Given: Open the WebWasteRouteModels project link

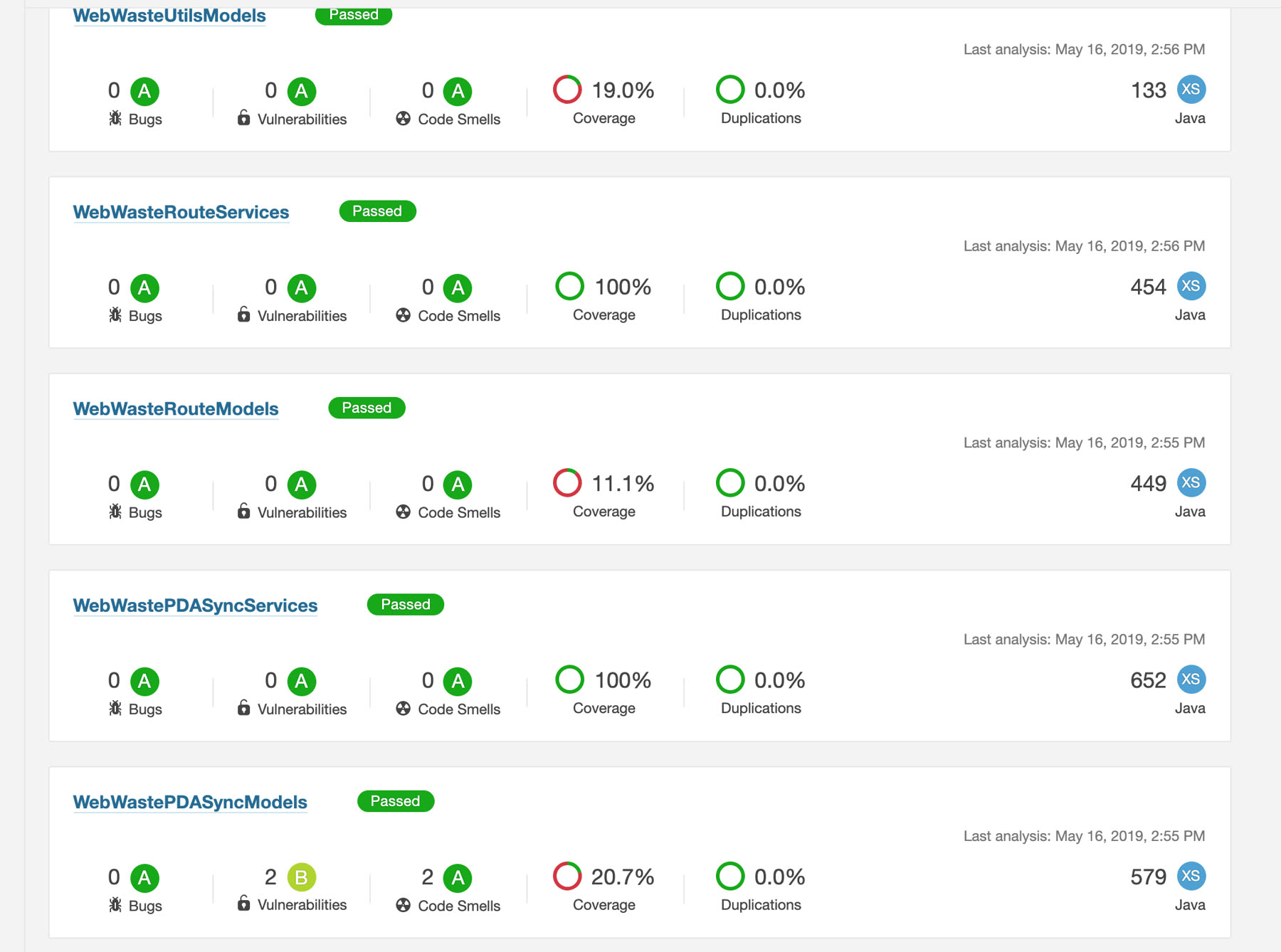Looking at the screenshot, I should pyautogui.click(x=176, y=409).
